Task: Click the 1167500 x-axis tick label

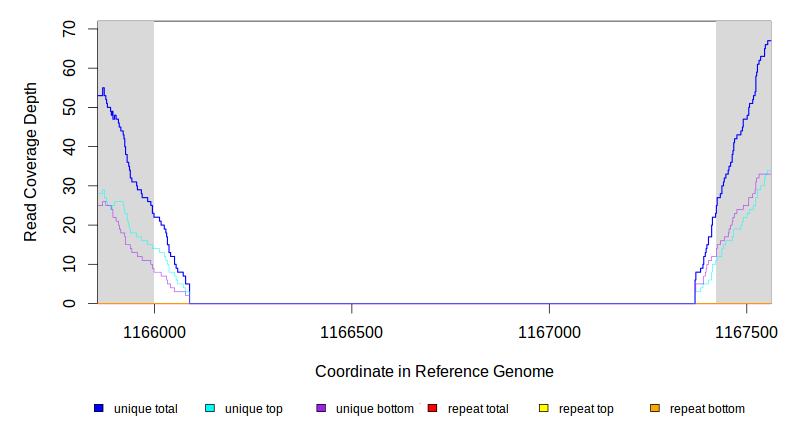Action: [x=746, y=331]
